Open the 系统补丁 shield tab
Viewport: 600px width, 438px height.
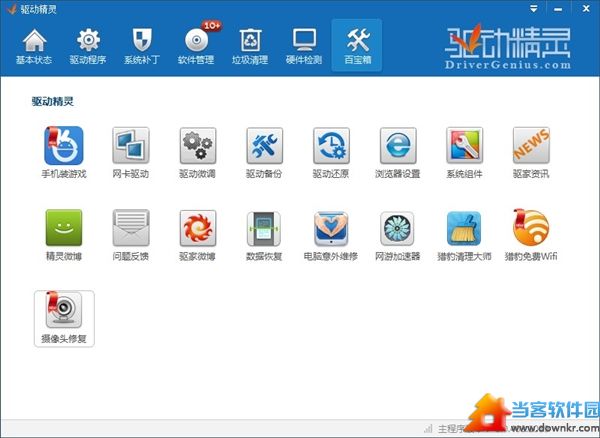142,46
